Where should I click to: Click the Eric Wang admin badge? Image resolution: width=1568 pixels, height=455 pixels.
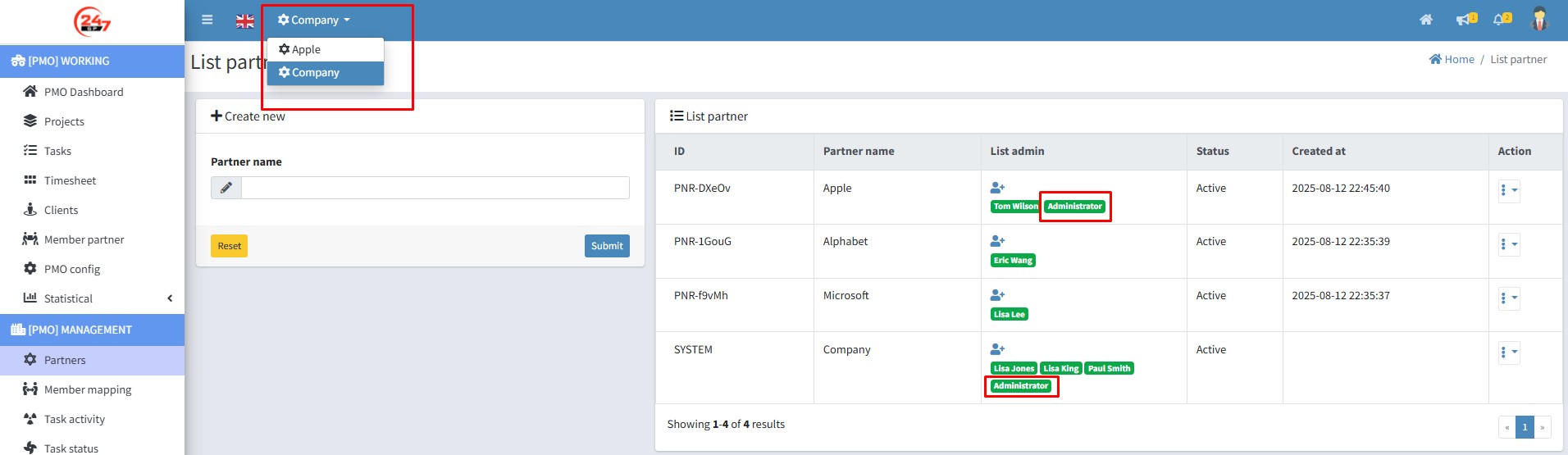pyautogui.click(x=1013, y=261)
